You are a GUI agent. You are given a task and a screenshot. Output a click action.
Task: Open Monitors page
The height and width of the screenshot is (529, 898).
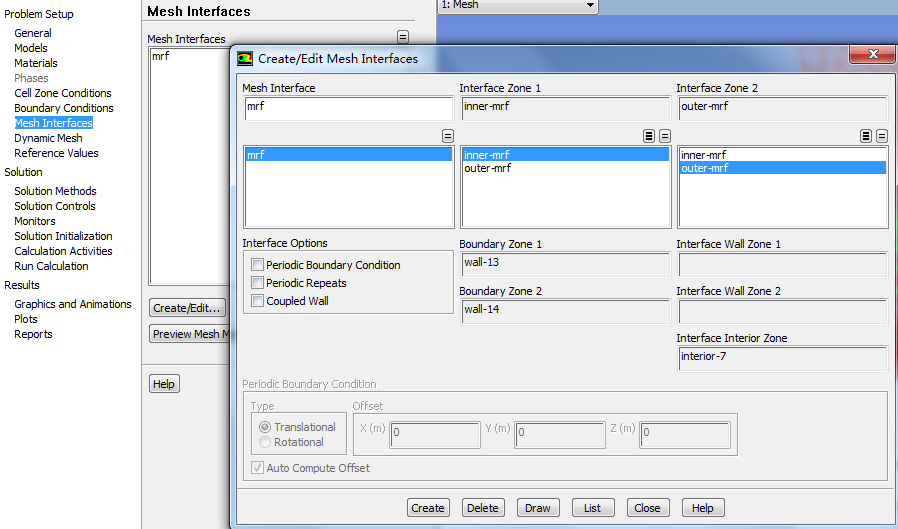click(35, 221)
